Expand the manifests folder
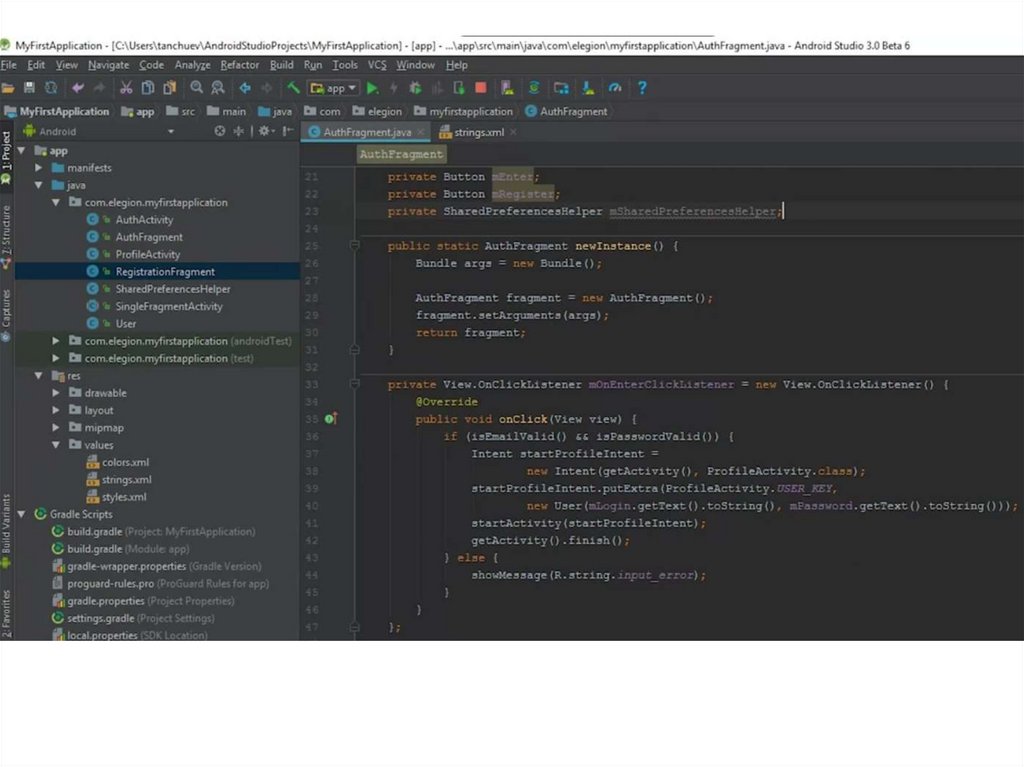1024x767 pixels. [39, 168]
